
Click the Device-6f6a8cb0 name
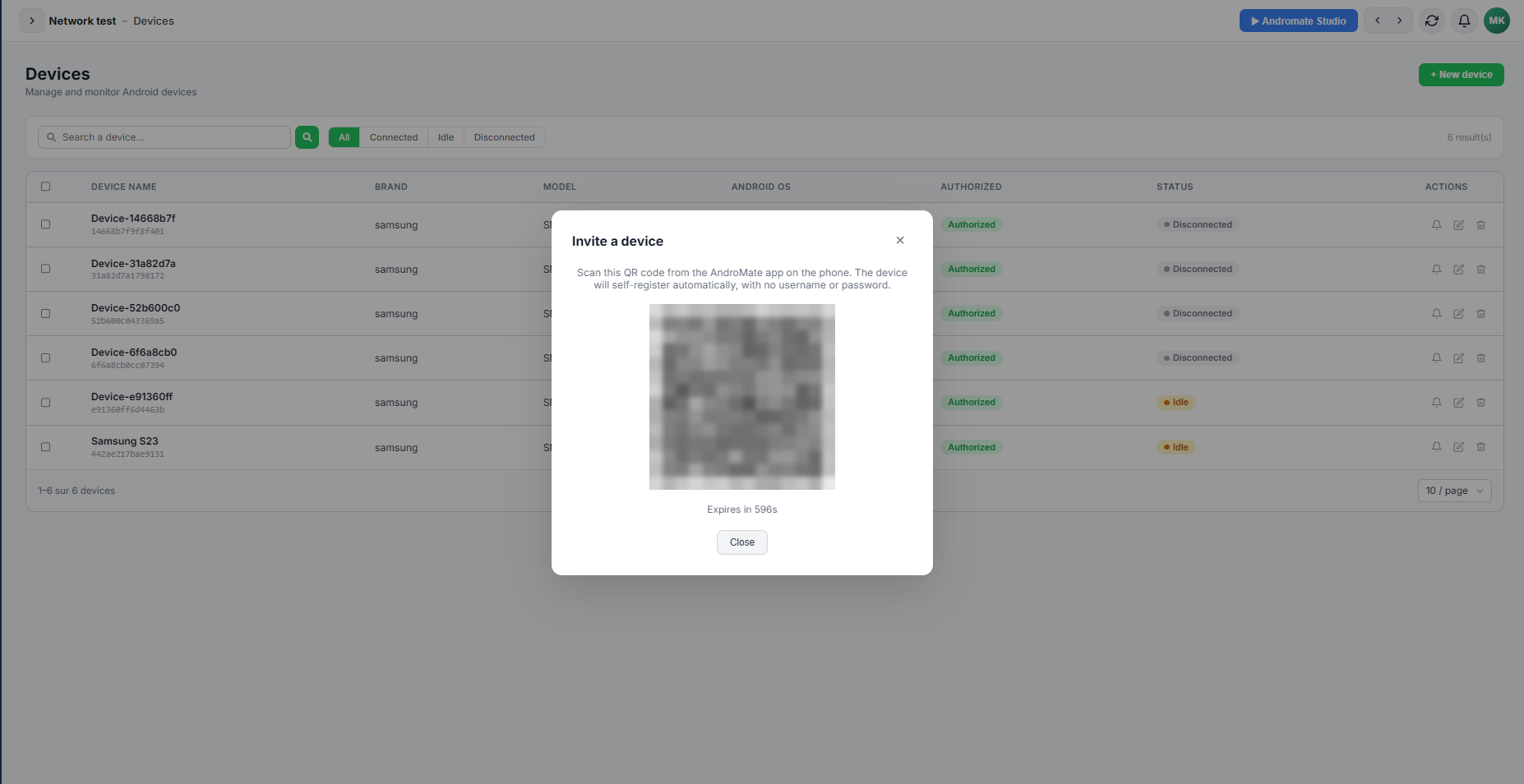click(x=134, y=352)
